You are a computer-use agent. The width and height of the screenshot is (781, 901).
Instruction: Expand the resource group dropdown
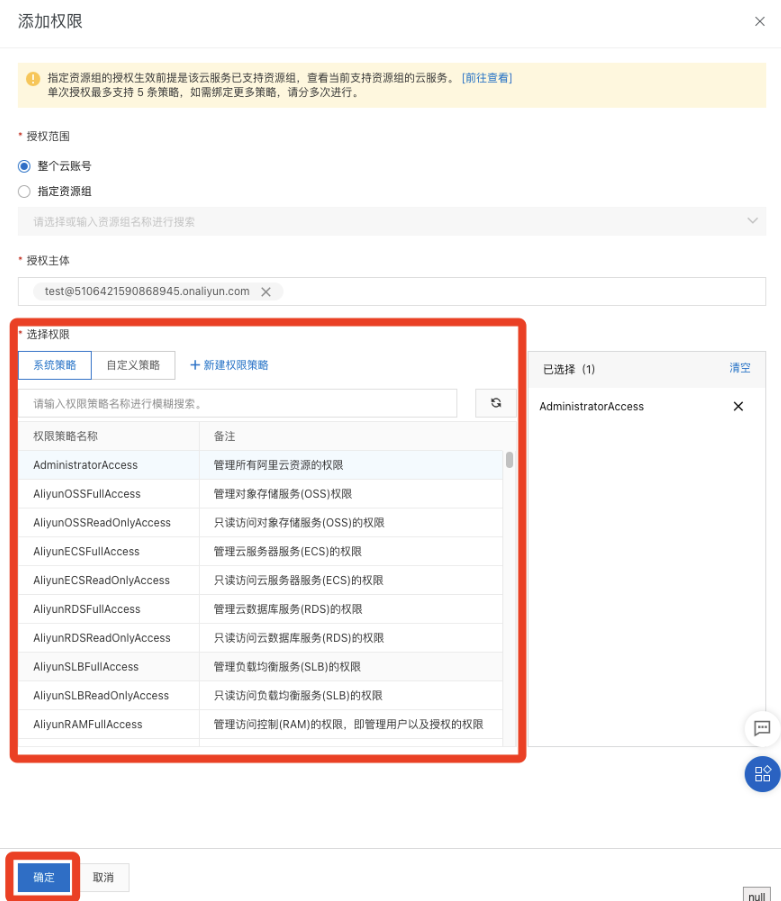(752, 221)
